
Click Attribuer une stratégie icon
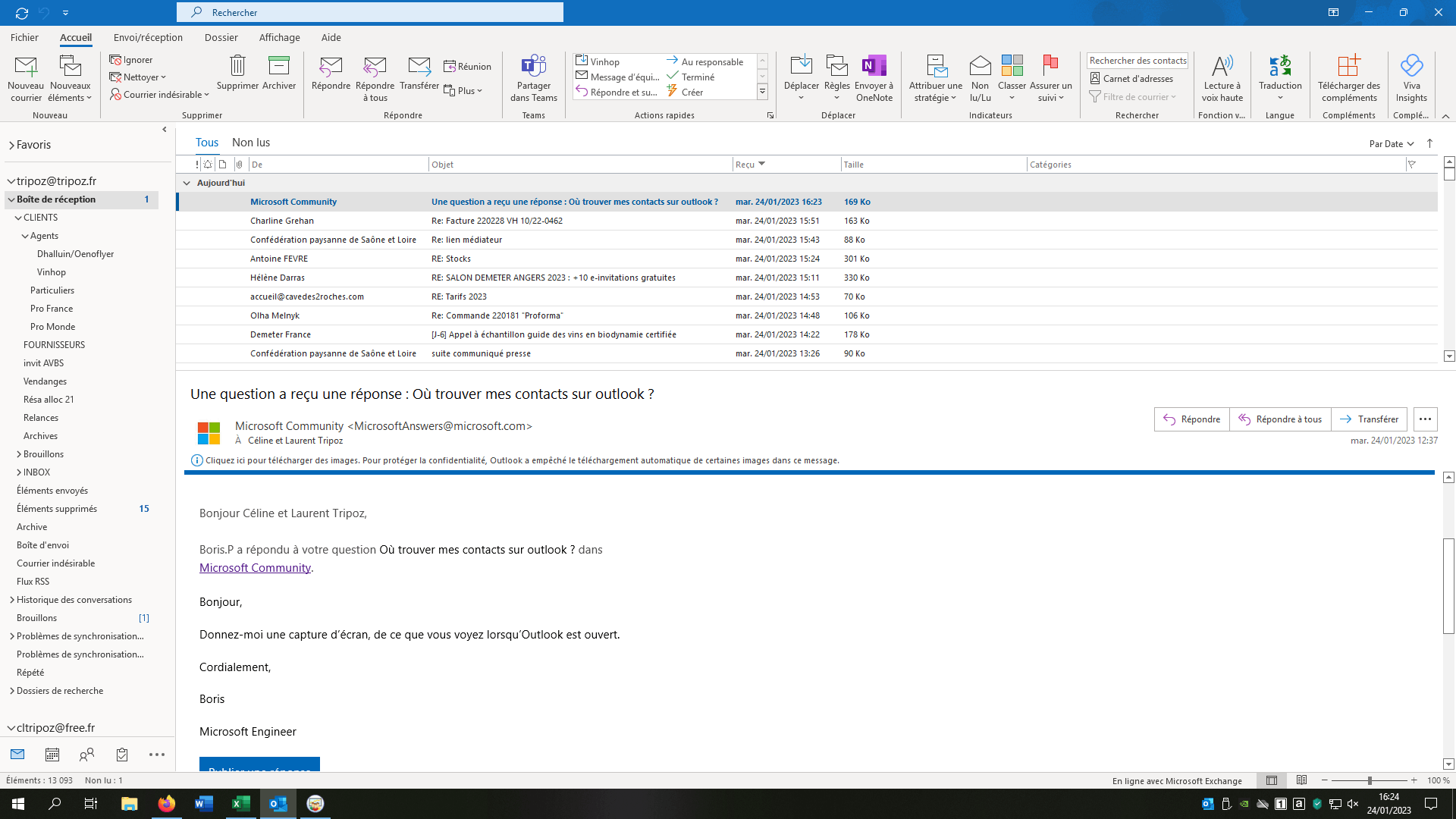936,66
